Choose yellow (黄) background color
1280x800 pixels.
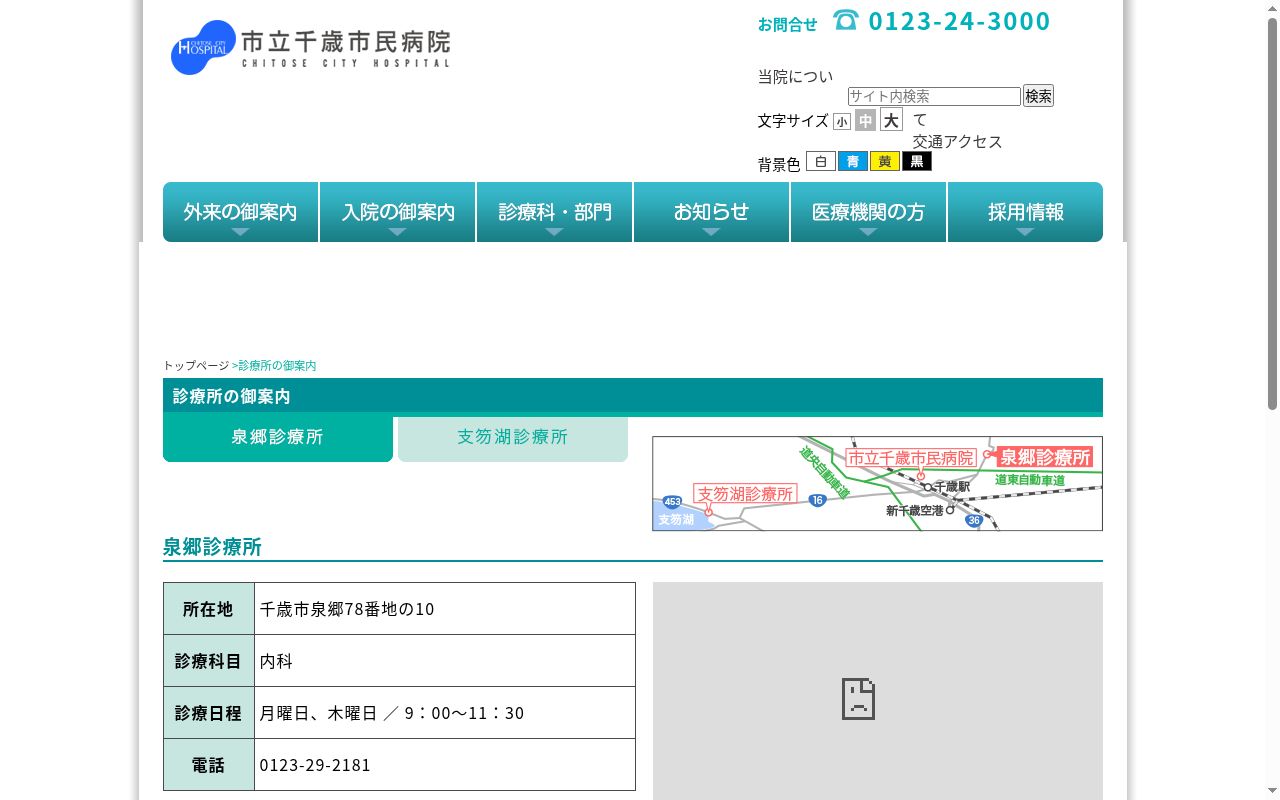pyautogui.click(x=885, y=161)
